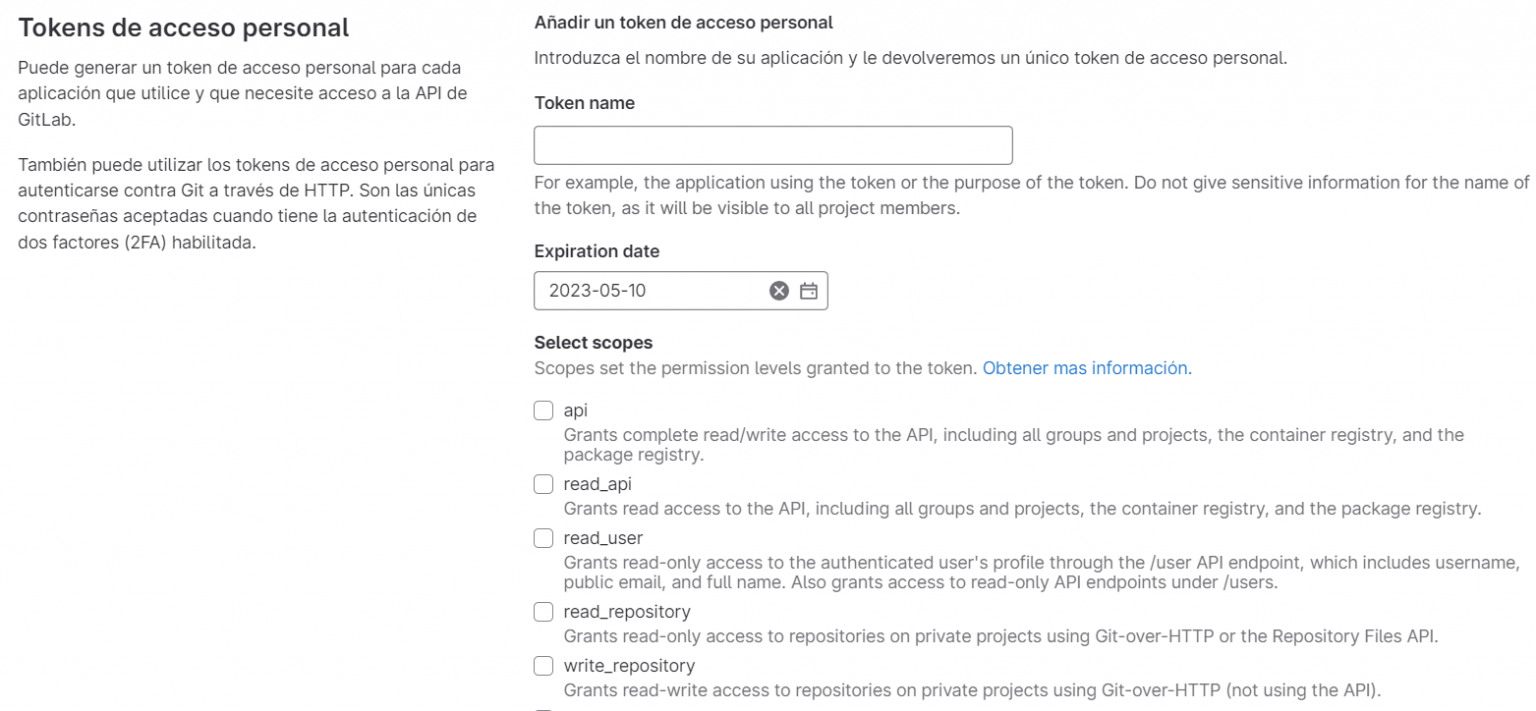Enable the api scope checkbox
This screenshot has width=1536, height=711.
pyautogui.click(x=543, y=410)
